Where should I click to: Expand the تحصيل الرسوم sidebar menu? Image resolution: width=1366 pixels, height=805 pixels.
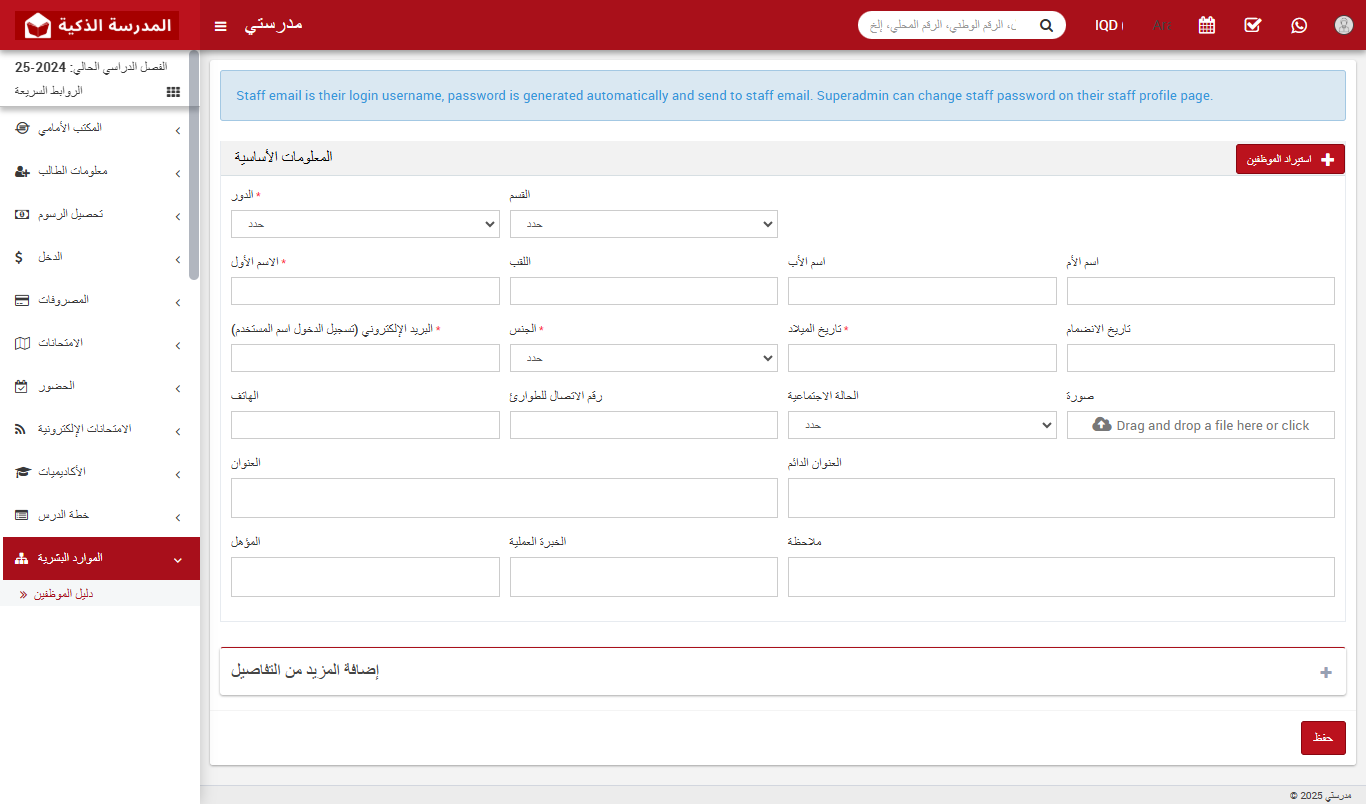tap(100, 214)
